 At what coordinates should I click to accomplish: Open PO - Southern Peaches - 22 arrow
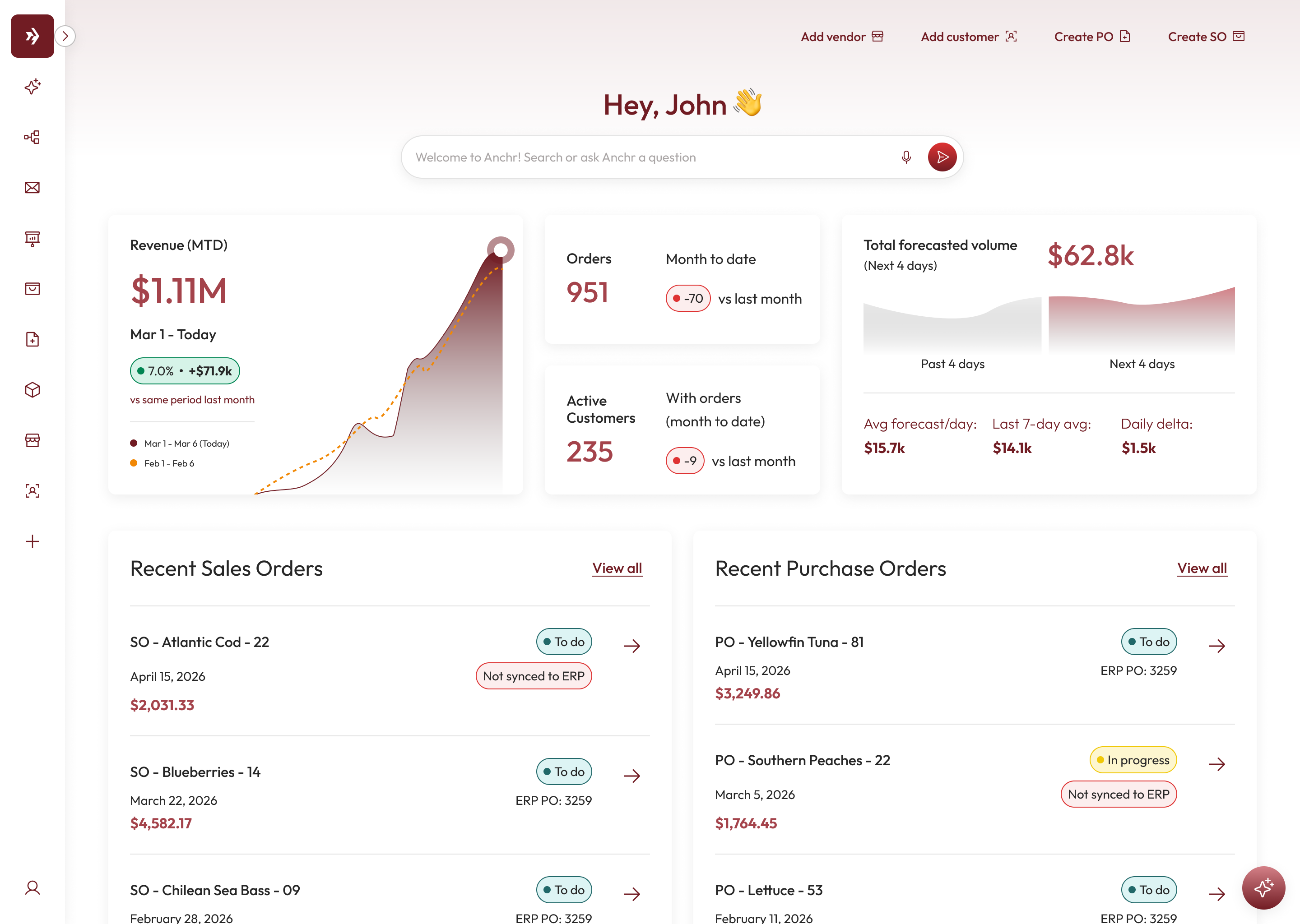[1216, 764]
